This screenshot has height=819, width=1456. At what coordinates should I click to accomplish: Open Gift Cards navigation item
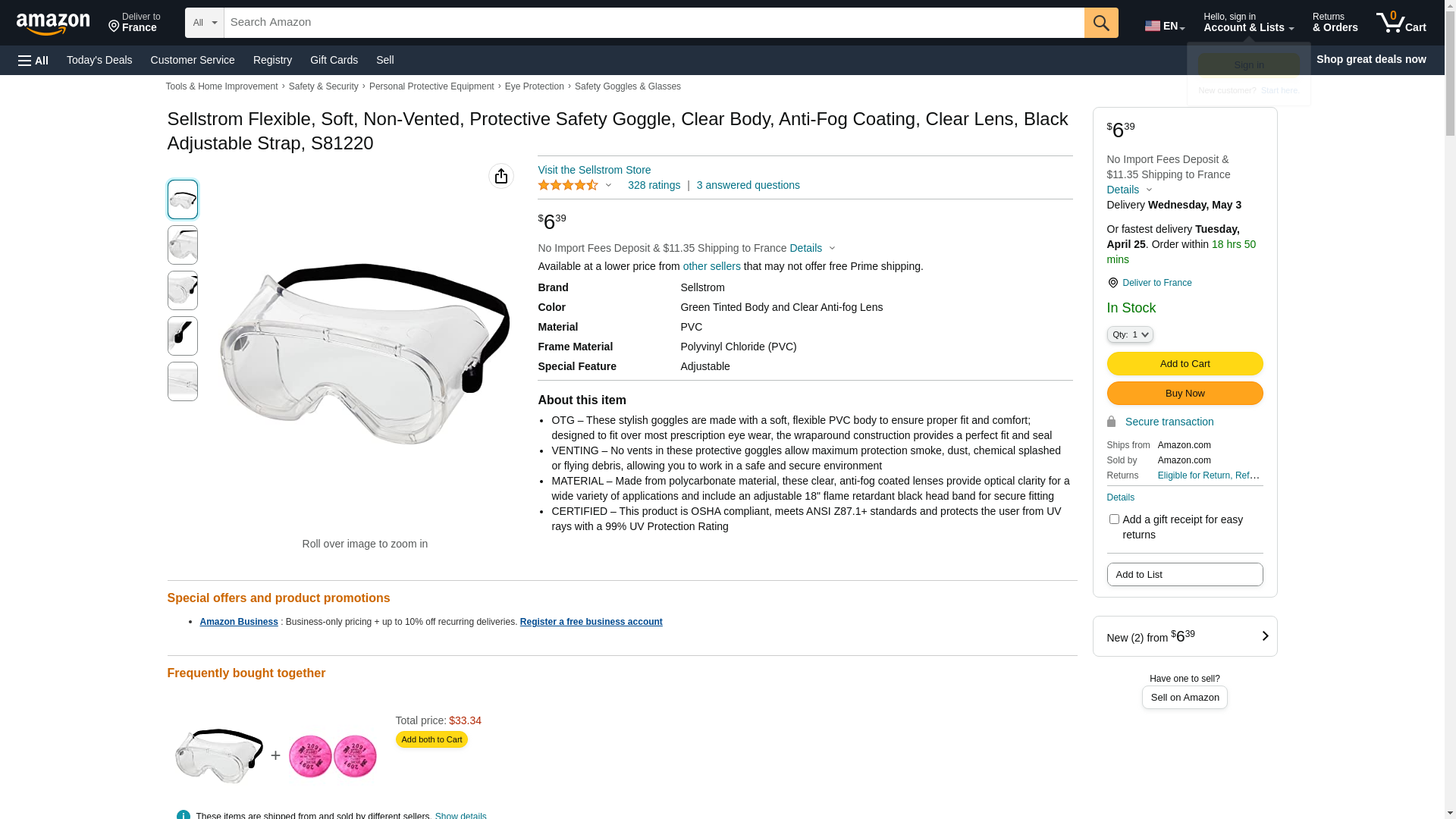(x=334, y=60)
